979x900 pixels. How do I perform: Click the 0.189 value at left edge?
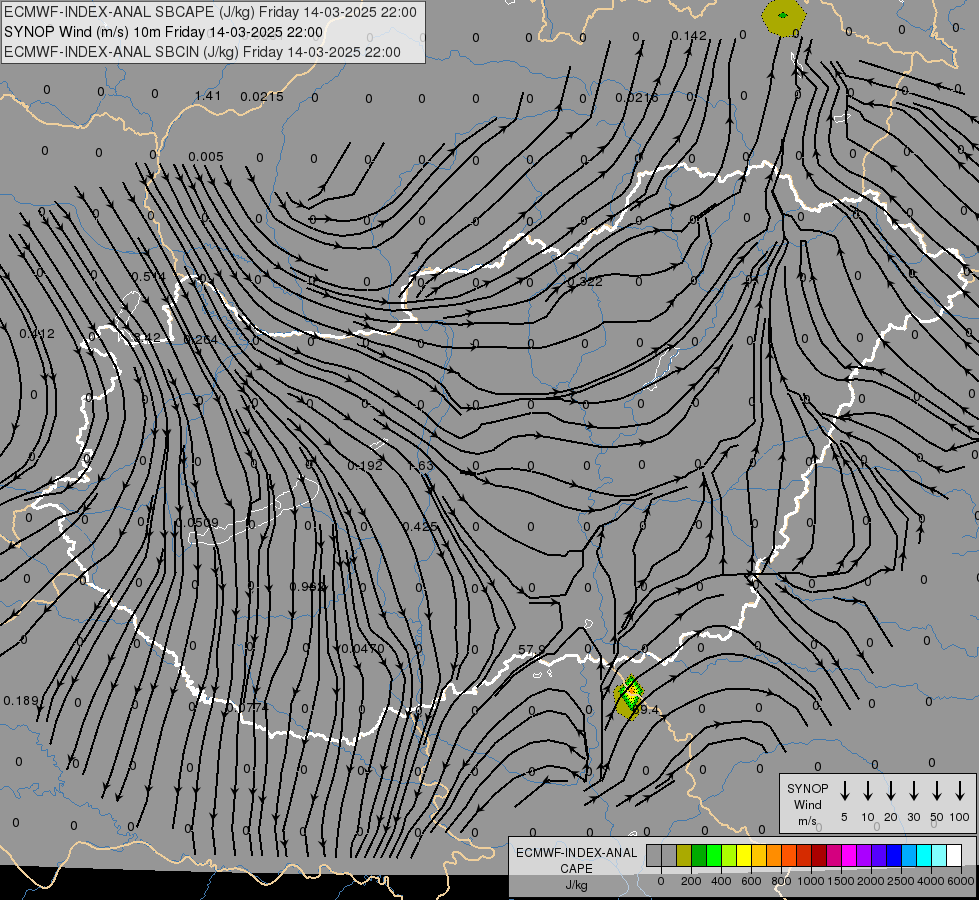pyautogui.click(x=21, y=701)
